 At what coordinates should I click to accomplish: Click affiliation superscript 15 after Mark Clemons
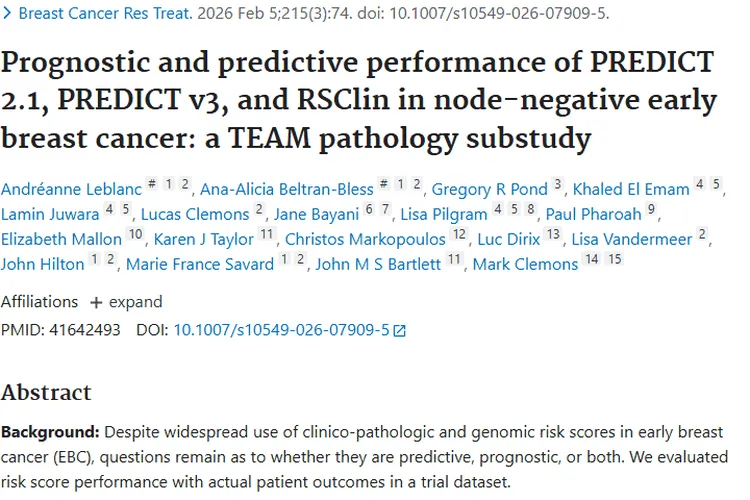(x=614, y=263)
